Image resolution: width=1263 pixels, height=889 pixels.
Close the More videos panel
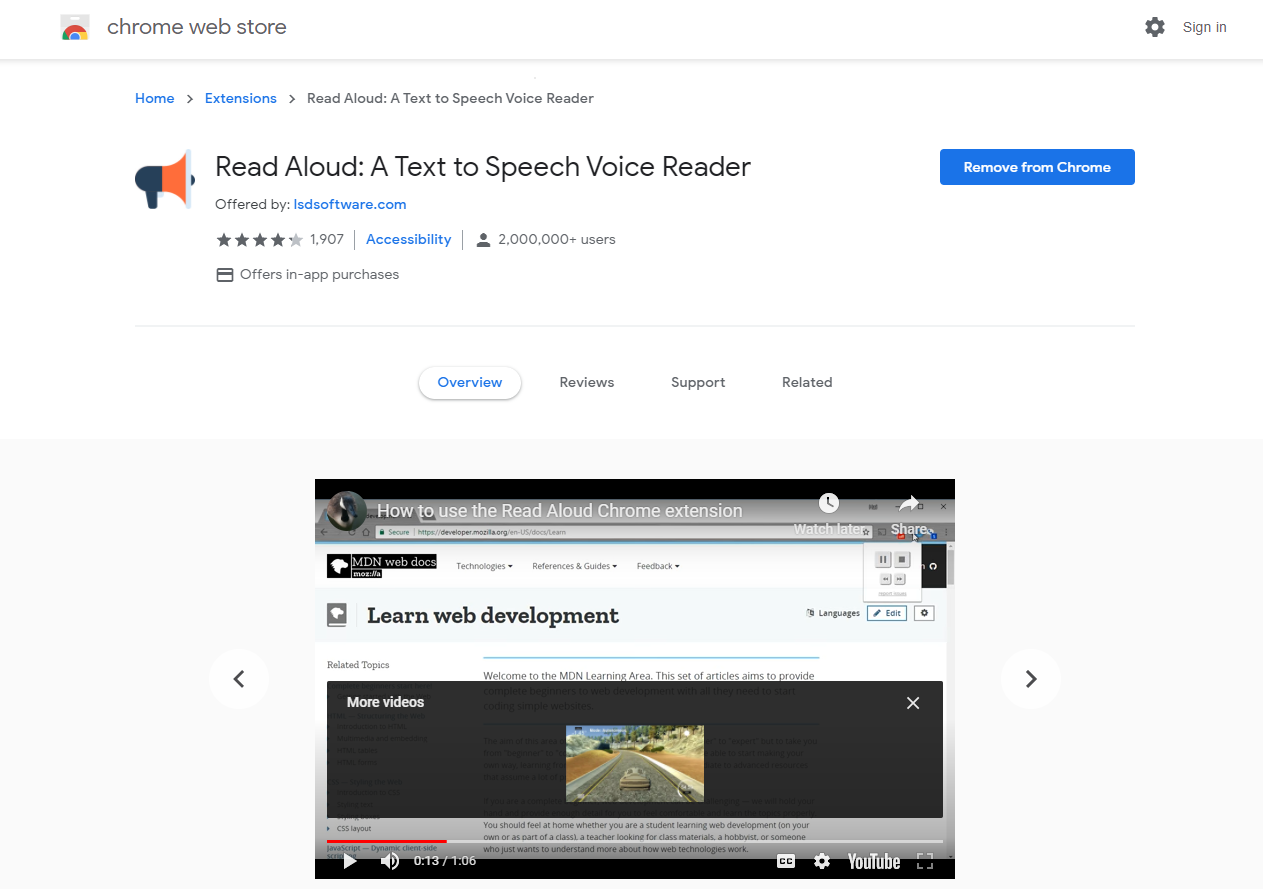coord(913,703)
